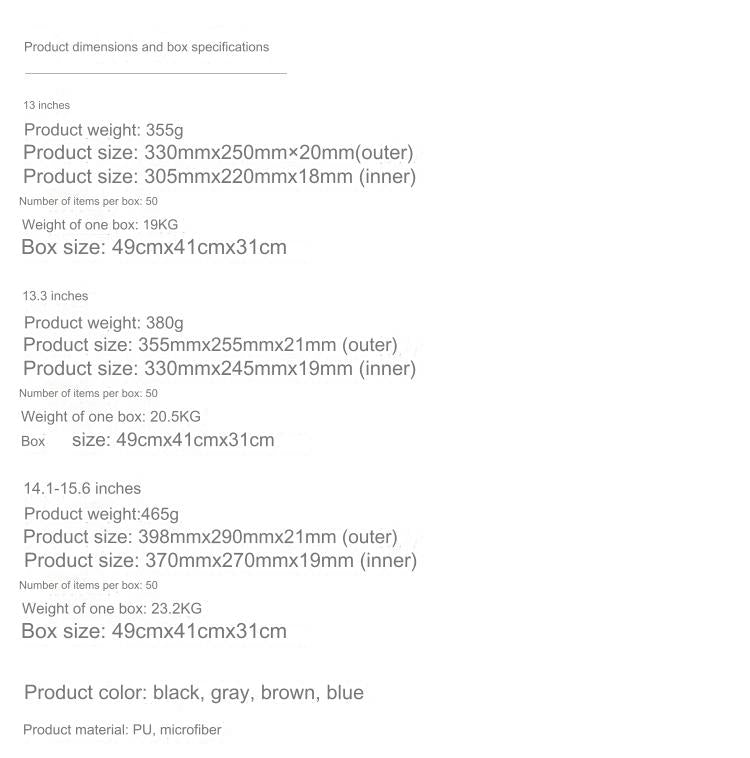Select the '14.1-15.6 inches' section label

click(82, 489)
